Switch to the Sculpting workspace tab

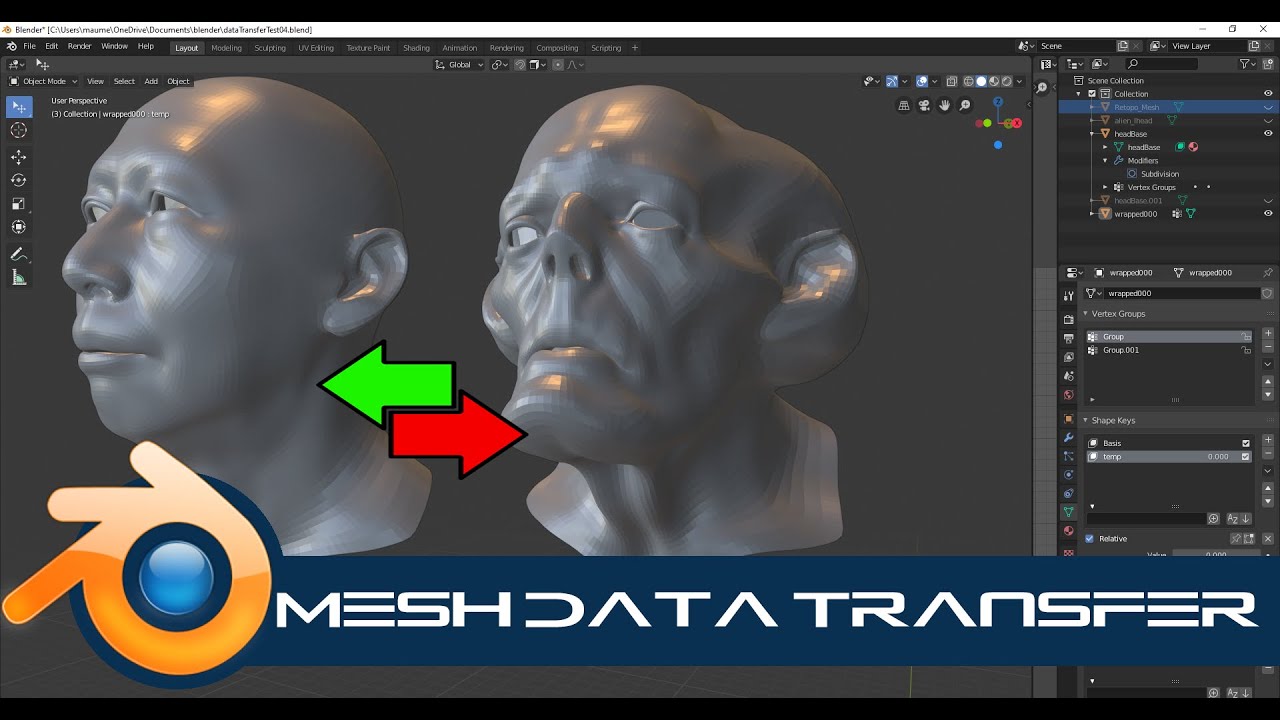(270, 47)
